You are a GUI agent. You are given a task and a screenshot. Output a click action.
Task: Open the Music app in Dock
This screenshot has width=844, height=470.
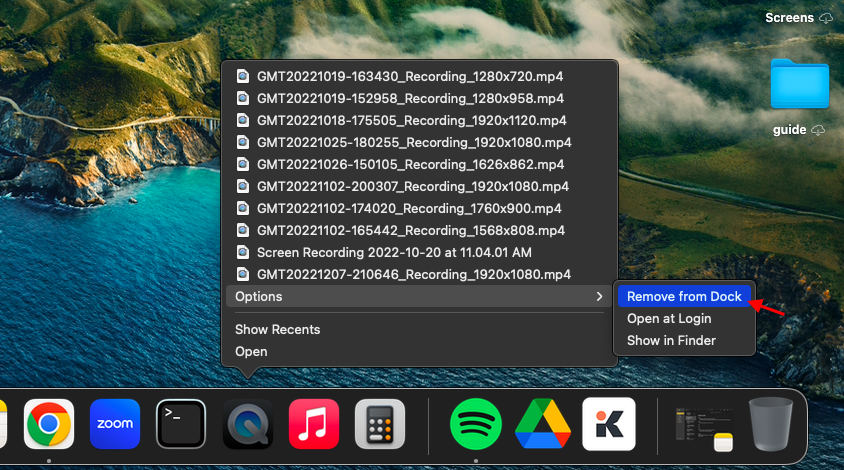pos(314,424)
